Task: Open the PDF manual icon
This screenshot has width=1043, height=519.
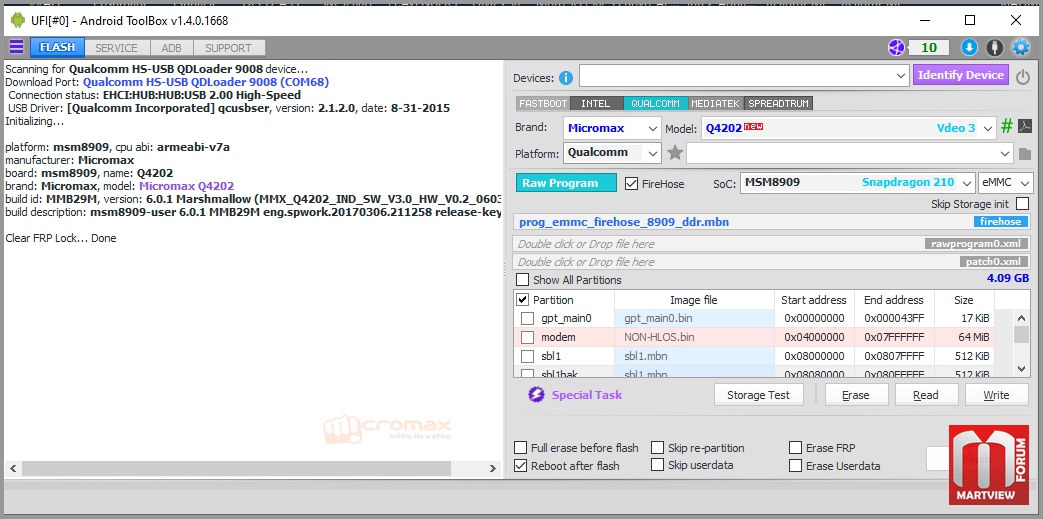Action: click(x=1026, y=127)
